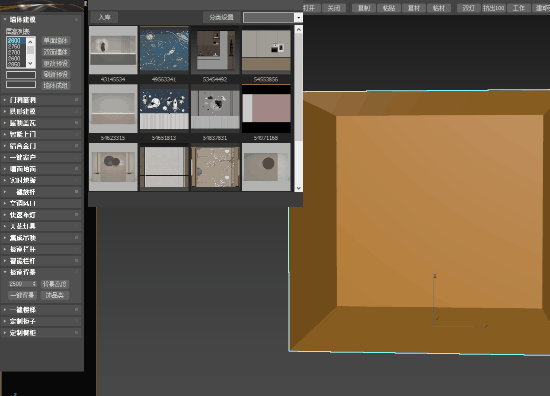
Task: Select the blue space-themed wallpaper thumbnail 49663341
Action: [x=164, y=50]
